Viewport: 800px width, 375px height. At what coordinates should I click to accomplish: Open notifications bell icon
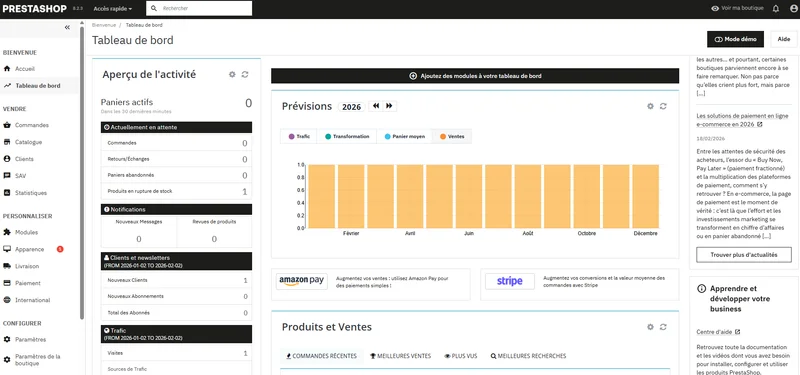point(776,9)
